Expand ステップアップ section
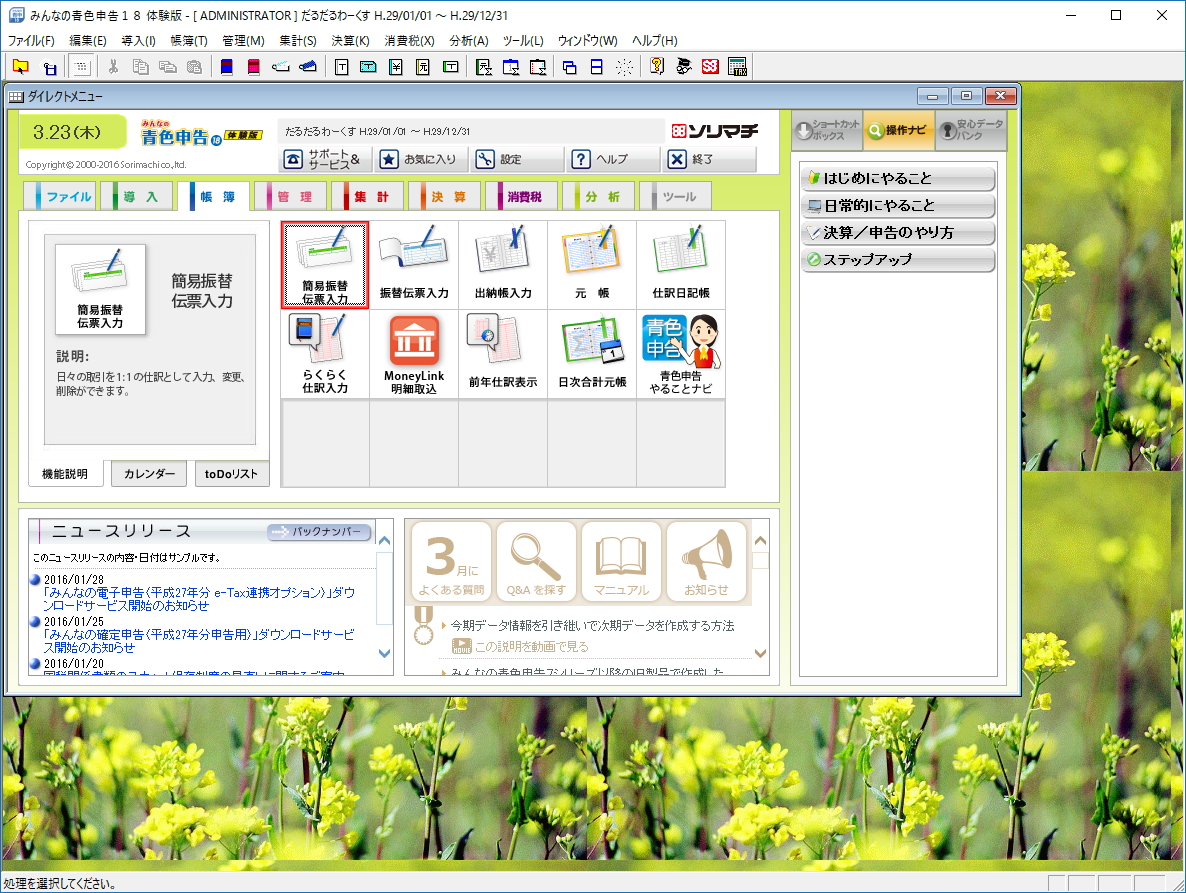The height and width of the screenshot is (893, 1186). (898, 259)
